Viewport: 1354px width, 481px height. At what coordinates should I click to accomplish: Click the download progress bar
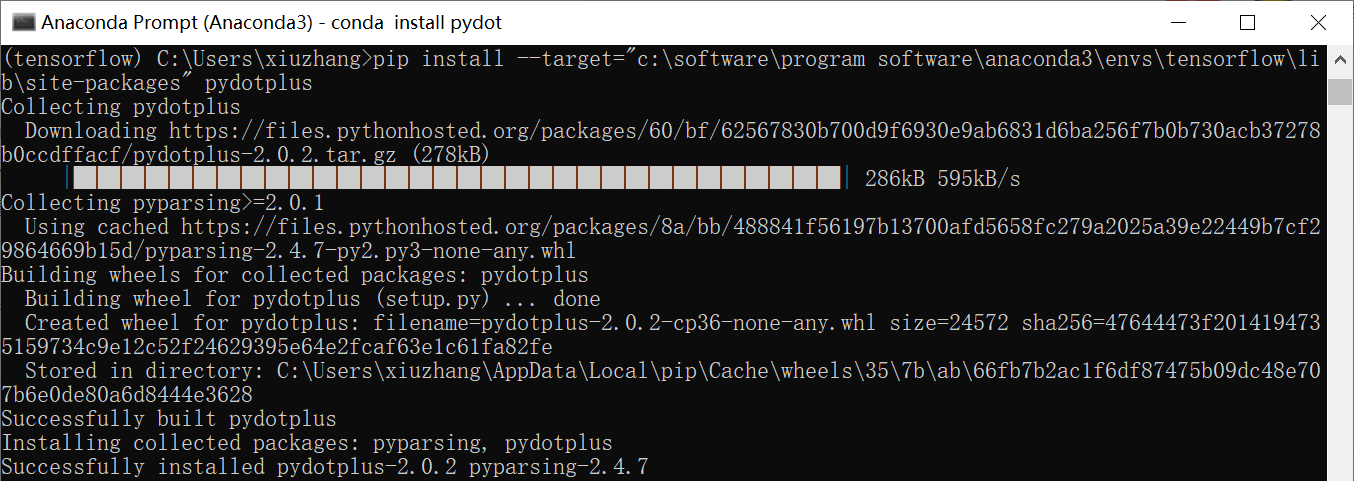pyautogui.click(x=458, y=179)
